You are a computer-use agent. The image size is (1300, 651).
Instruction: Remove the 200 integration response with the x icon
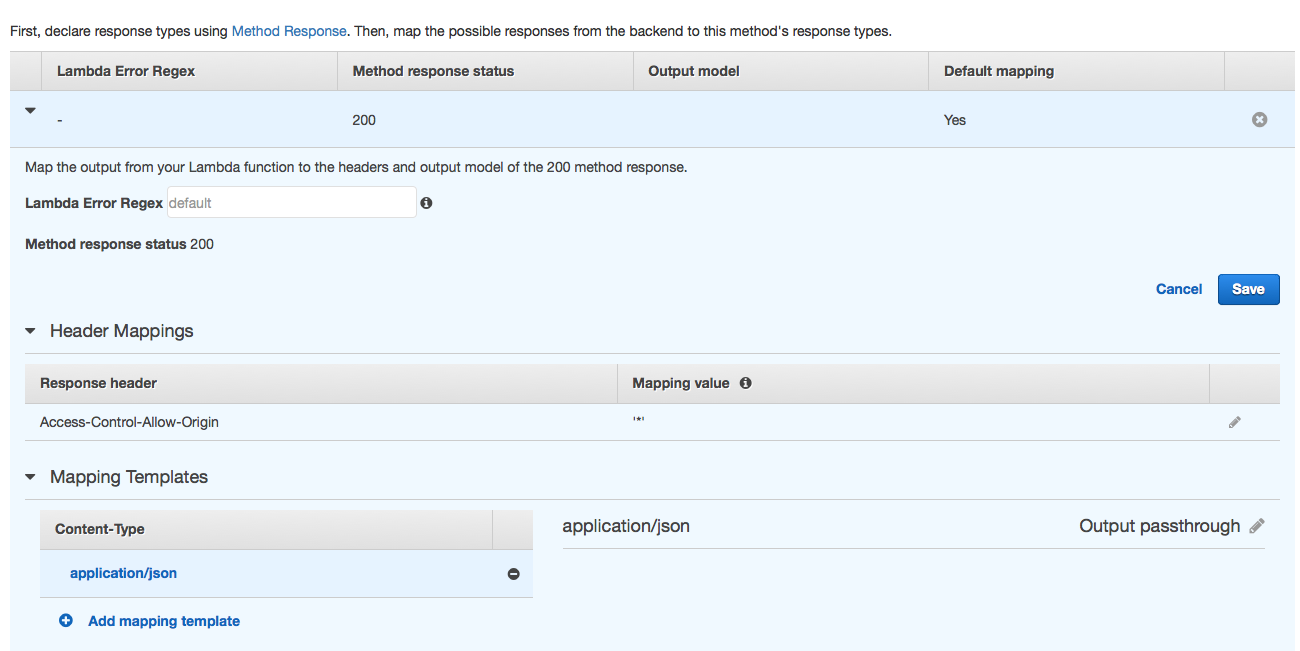(1259, 120)
